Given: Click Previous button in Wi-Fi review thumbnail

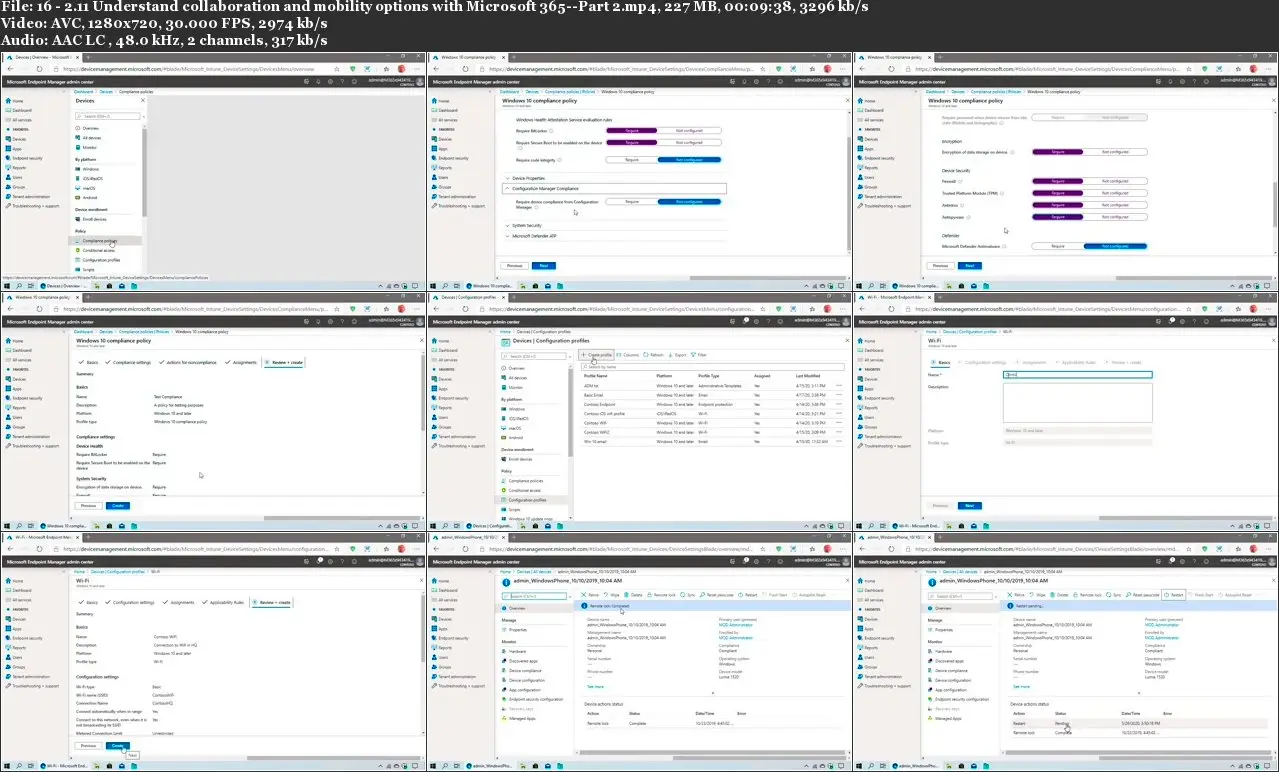Looking at the screenshot, I should (x=88, y=745).
